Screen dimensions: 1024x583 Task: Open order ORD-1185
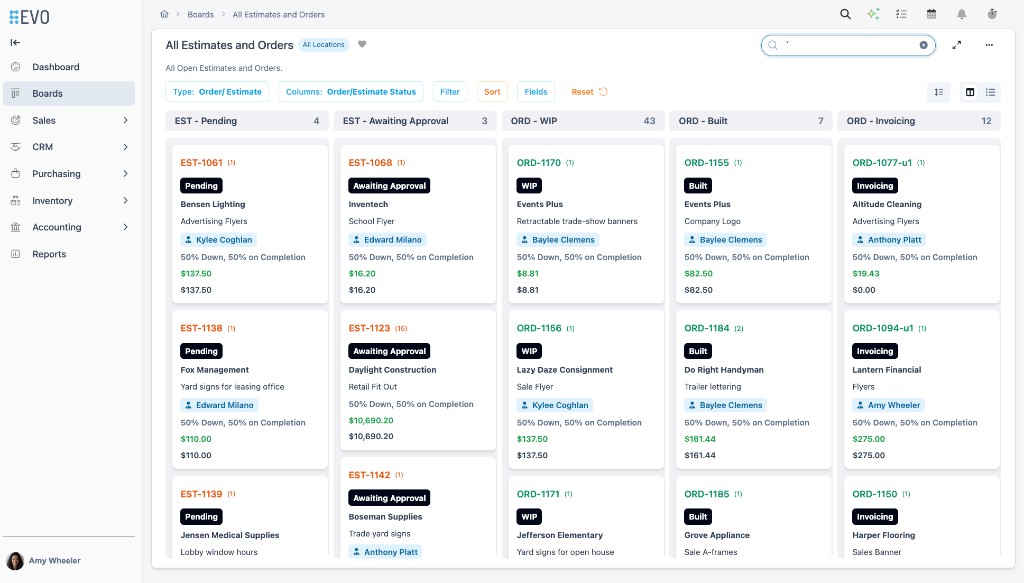click(x=707, y=494)
